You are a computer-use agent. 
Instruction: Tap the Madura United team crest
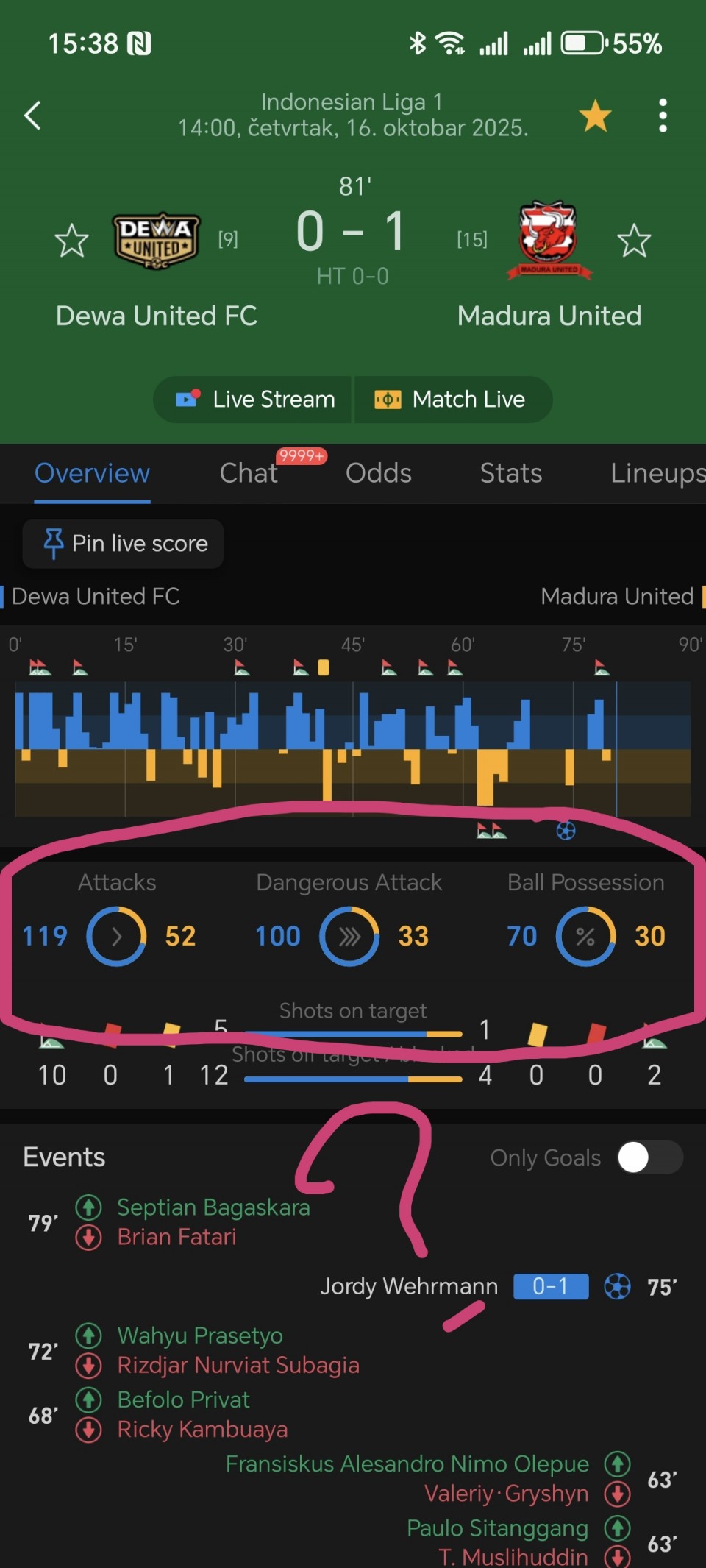549,241
